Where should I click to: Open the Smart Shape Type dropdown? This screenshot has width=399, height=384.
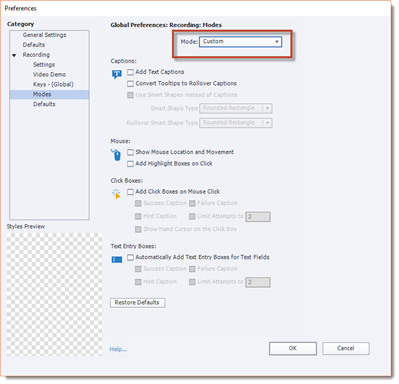(x=236, y=108)
